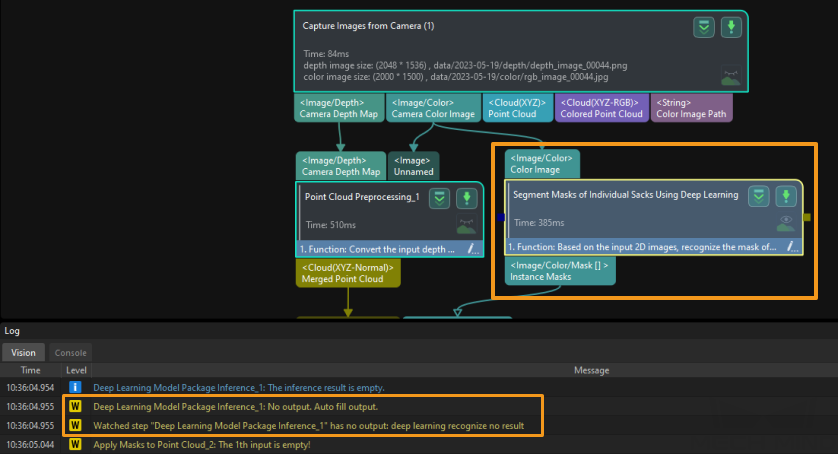Click warning icon on Apply Masks log entry
The width and height of the screenshot is (838, 454).
73,444
